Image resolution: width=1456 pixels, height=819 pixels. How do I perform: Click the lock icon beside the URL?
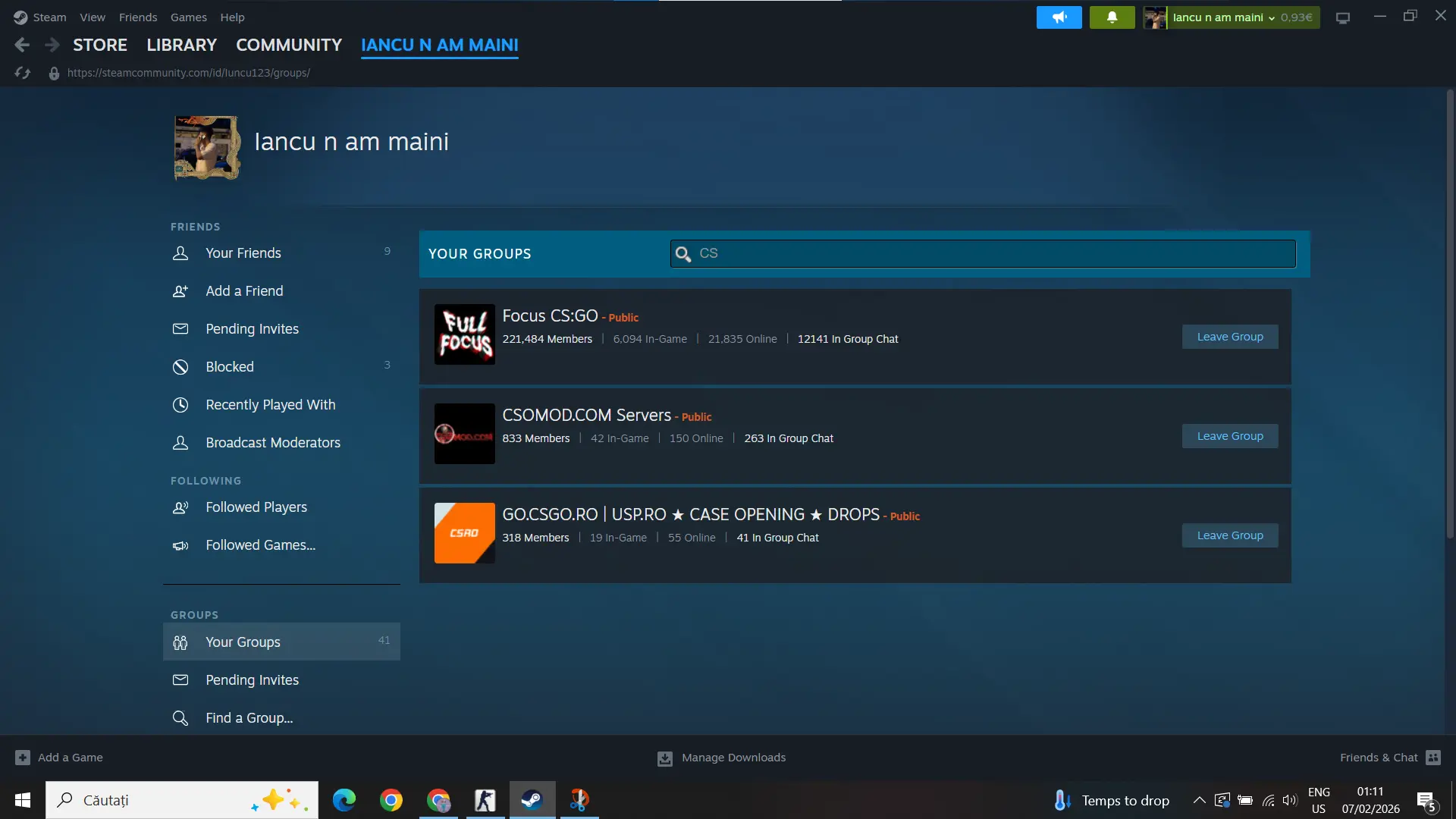(54, 73)
